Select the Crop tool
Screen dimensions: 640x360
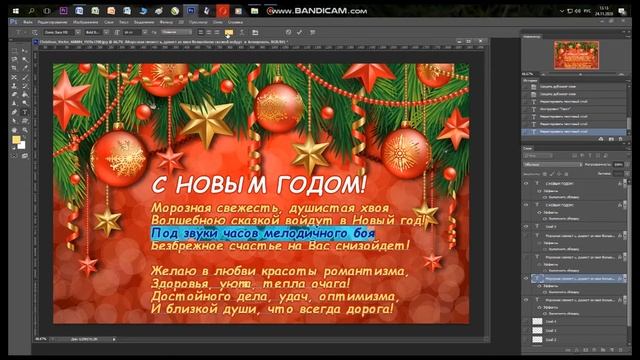(x=14, y=68)
